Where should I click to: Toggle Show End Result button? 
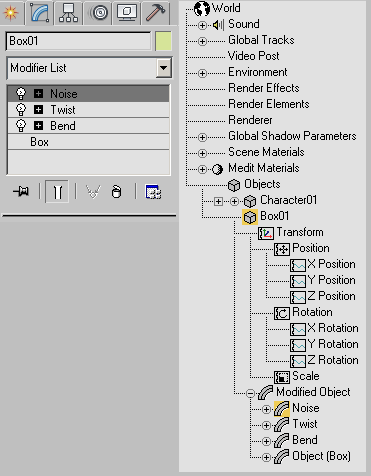[57, 192]
